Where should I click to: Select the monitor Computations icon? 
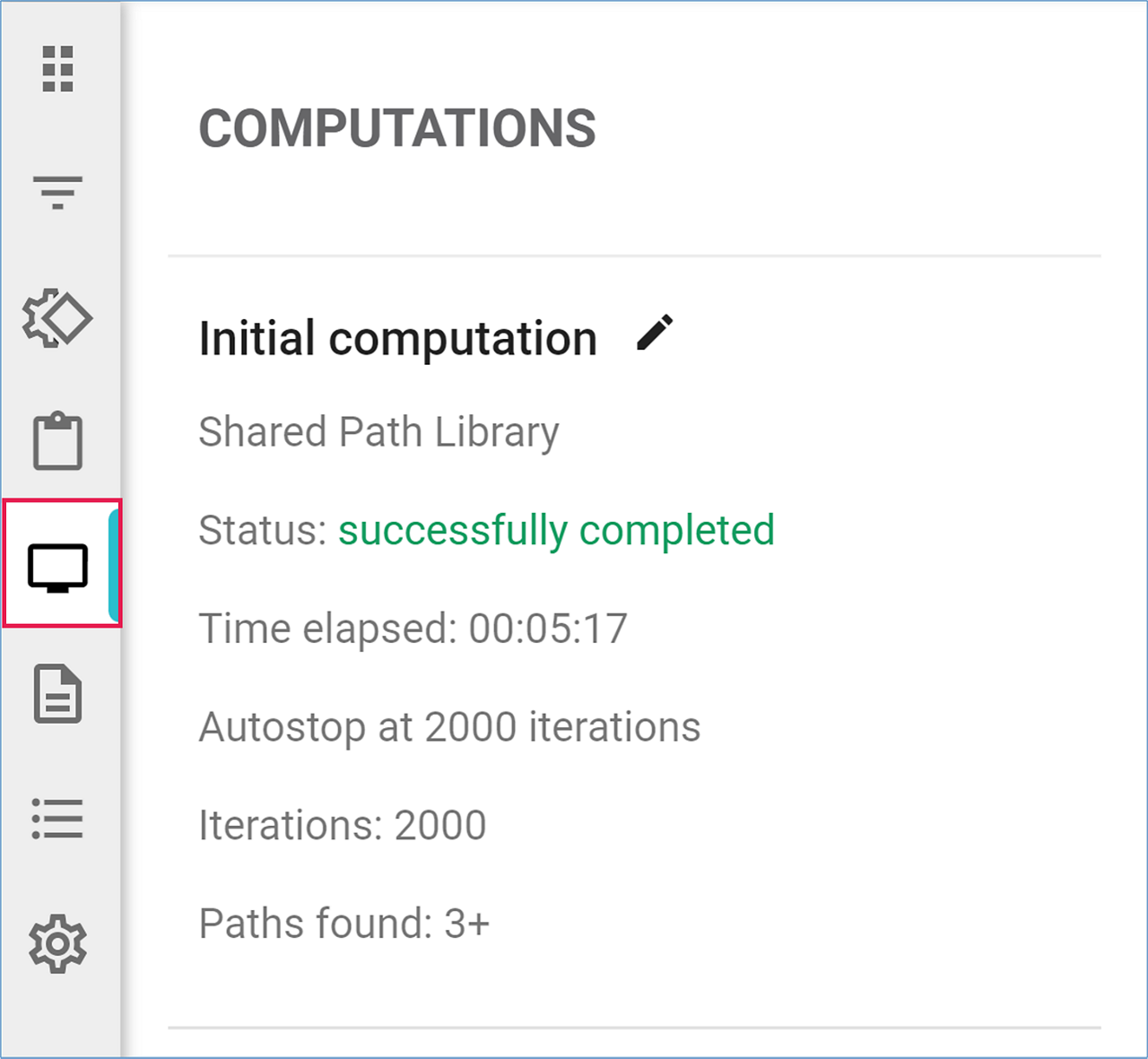coord(57,567)
